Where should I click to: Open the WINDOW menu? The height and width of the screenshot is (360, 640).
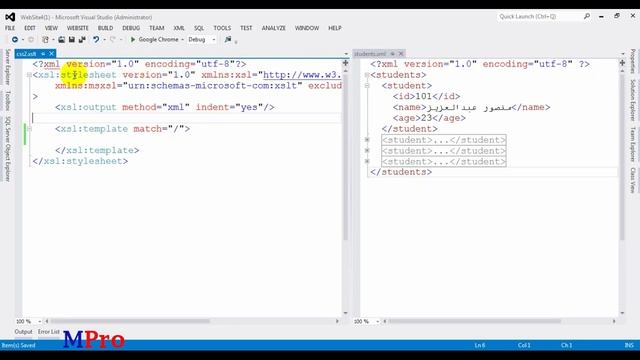point(307,28)
